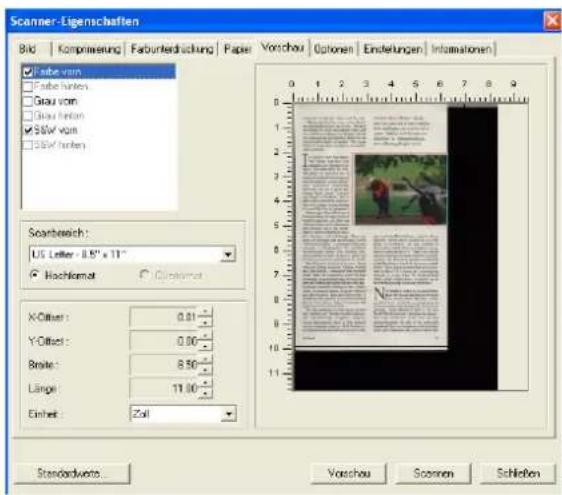The width and height of the screenshot is (562, 495).
Task: Start scanning with the Scannen button
Action: click(433, 473)
